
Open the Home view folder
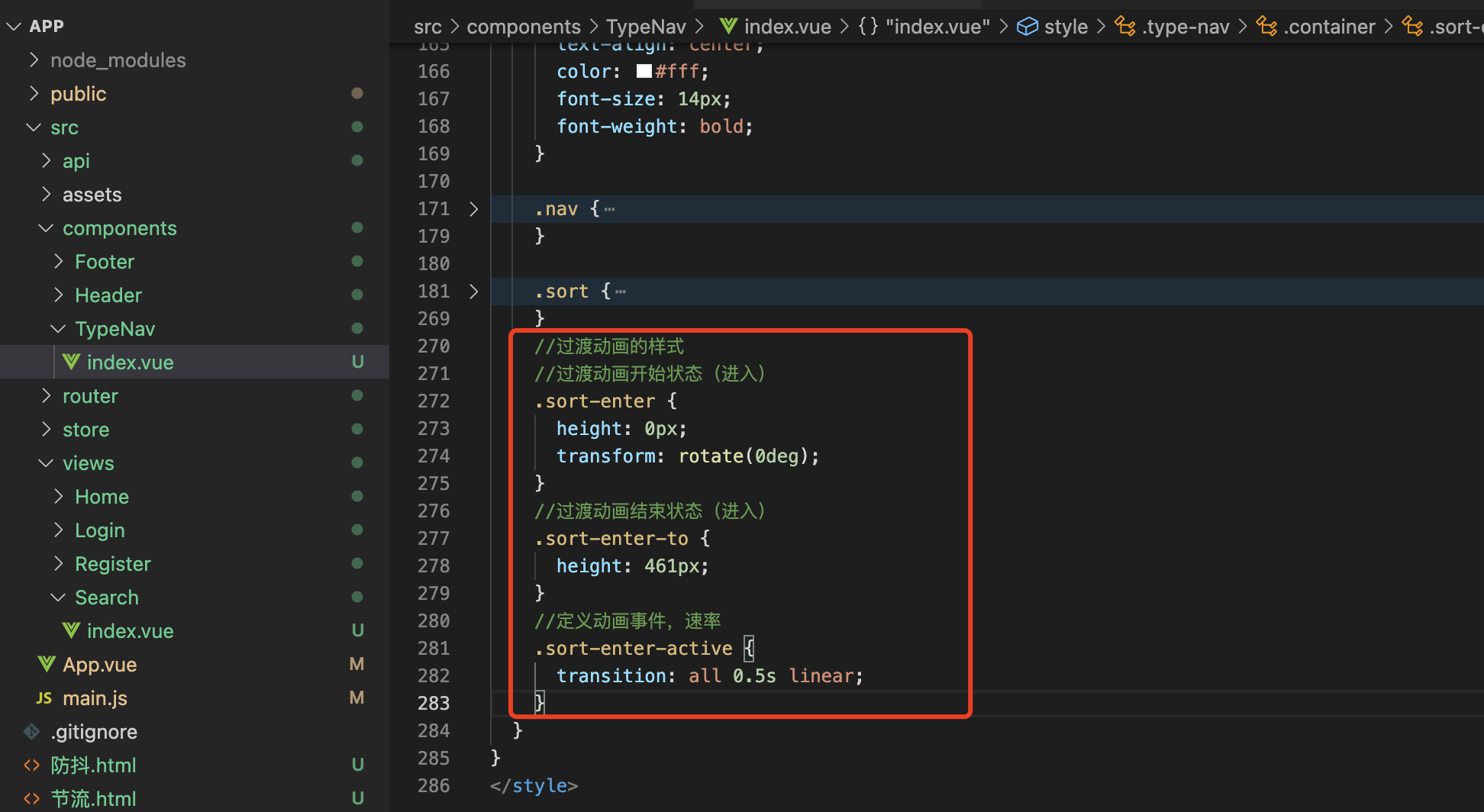tap(195, 496)
